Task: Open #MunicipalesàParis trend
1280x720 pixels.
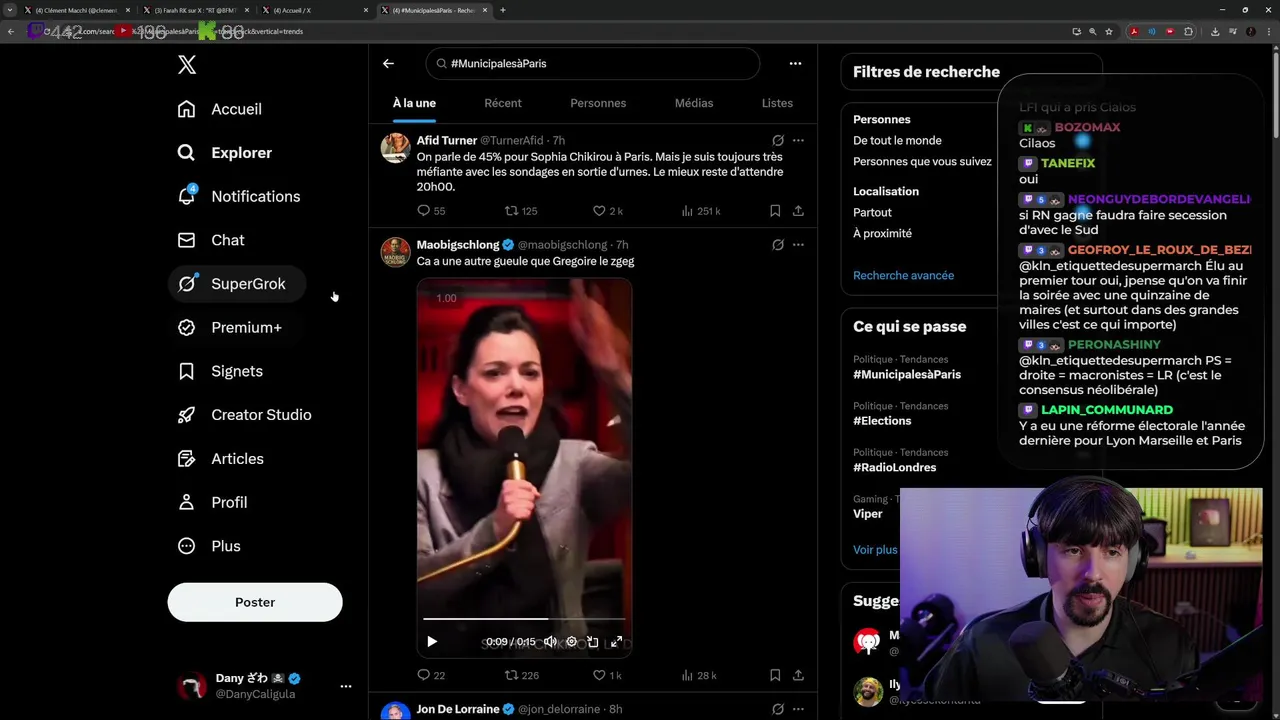Action: click(x=907, y=374)
